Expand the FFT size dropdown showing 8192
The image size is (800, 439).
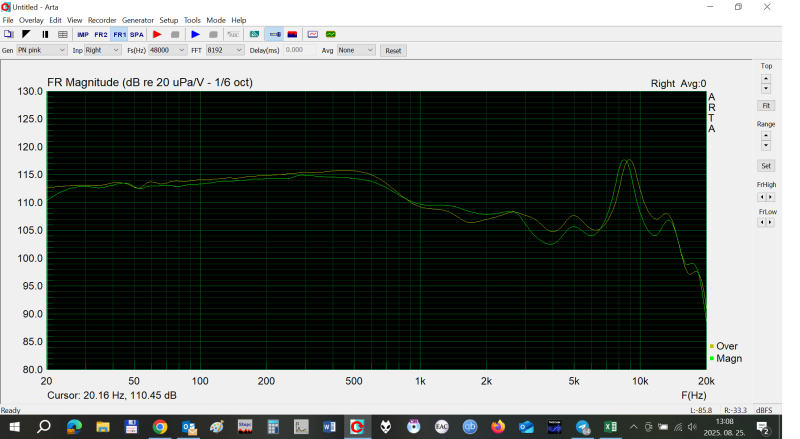(224, 50)
